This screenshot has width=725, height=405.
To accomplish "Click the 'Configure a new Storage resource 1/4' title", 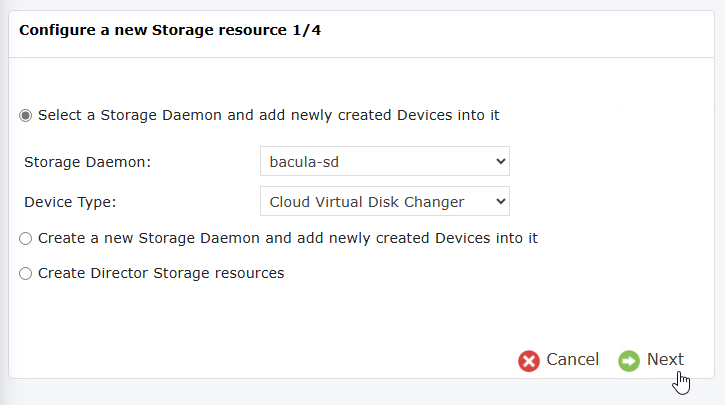I will [x=170, y=30].
